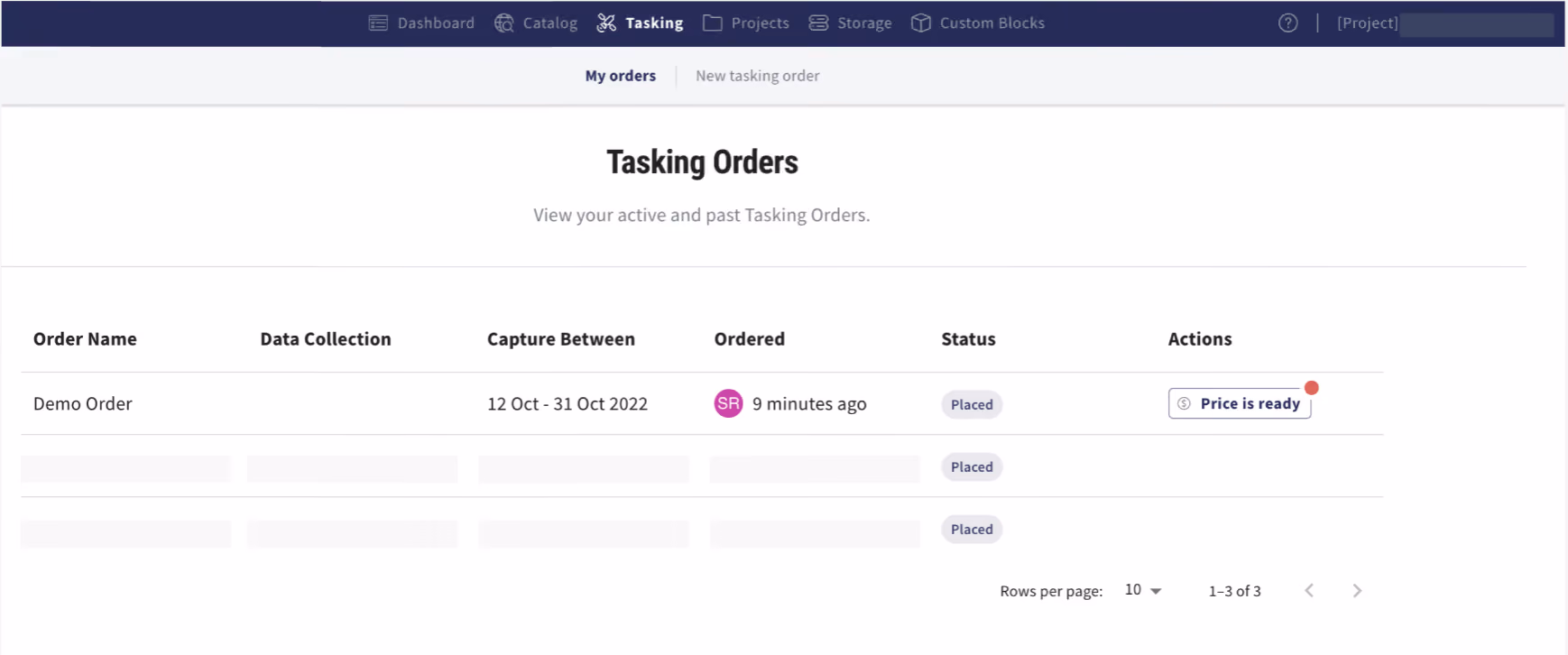The image size is (1568, 655).
Task: Switch to New tasking order tab
Action: click(758, 76)
